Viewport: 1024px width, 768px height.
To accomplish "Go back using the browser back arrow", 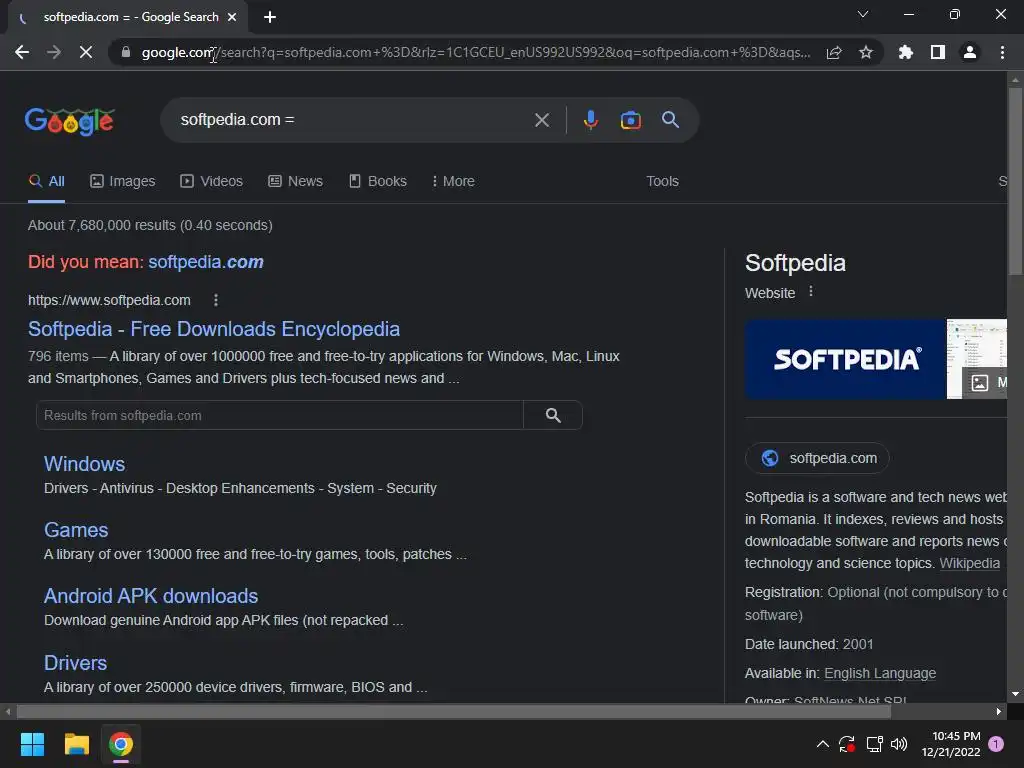I will point(22,52).
